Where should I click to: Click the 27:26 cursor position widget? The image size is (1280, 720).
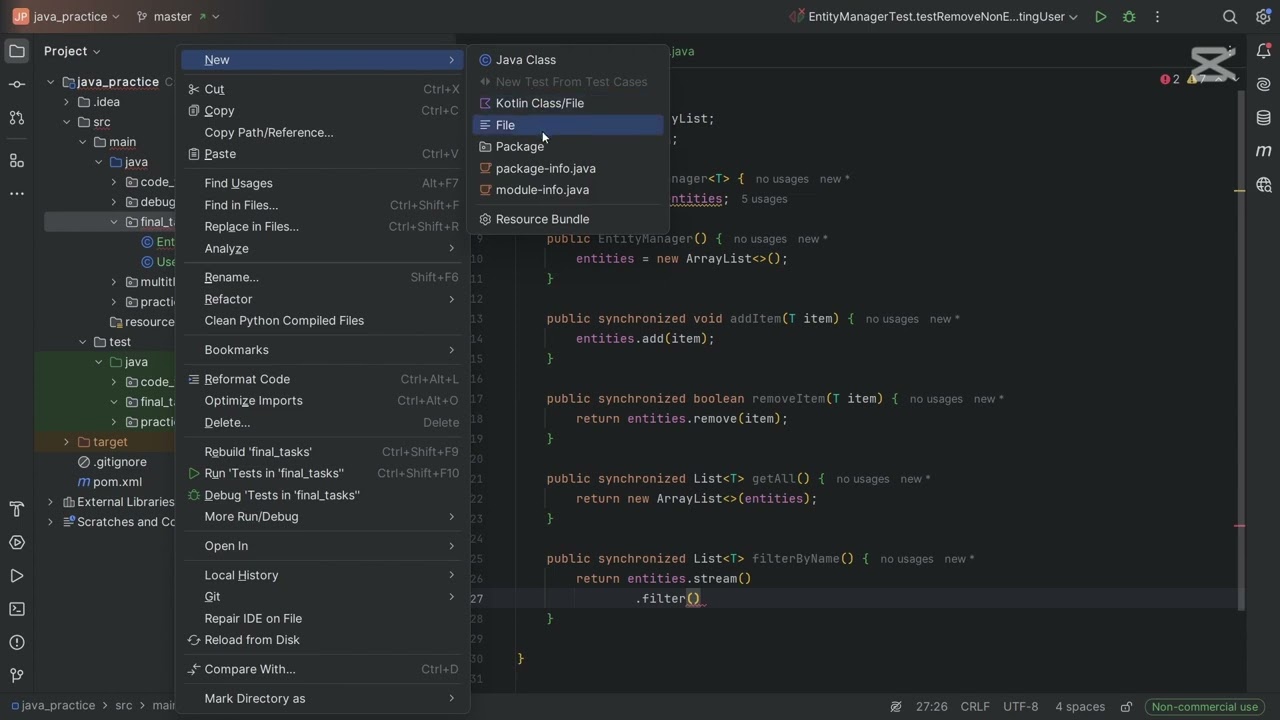coord(931,707)
